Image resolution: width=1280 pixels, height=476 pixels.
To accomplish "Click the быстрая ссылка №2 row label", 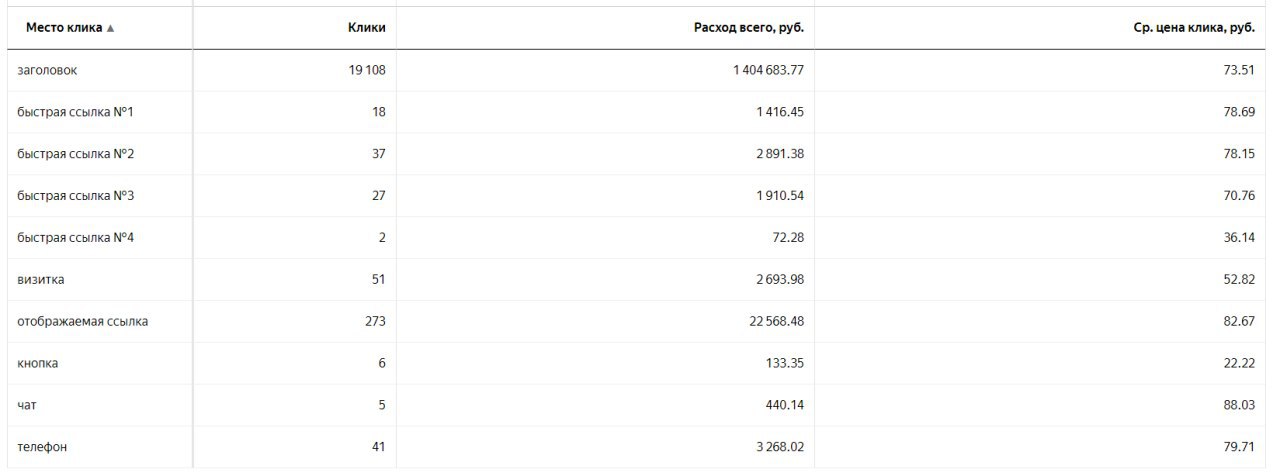I will coord(76,154).
